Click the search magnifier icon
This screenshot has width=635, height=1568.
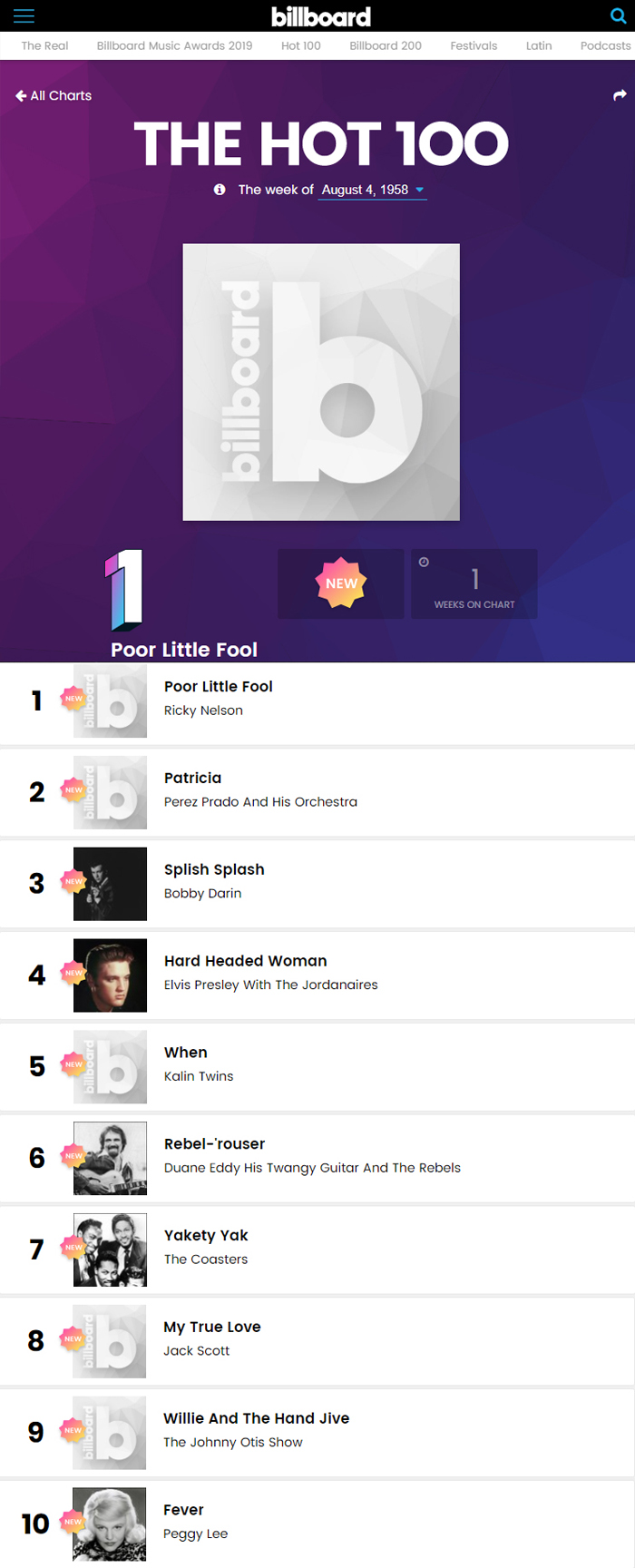[618, 16]
